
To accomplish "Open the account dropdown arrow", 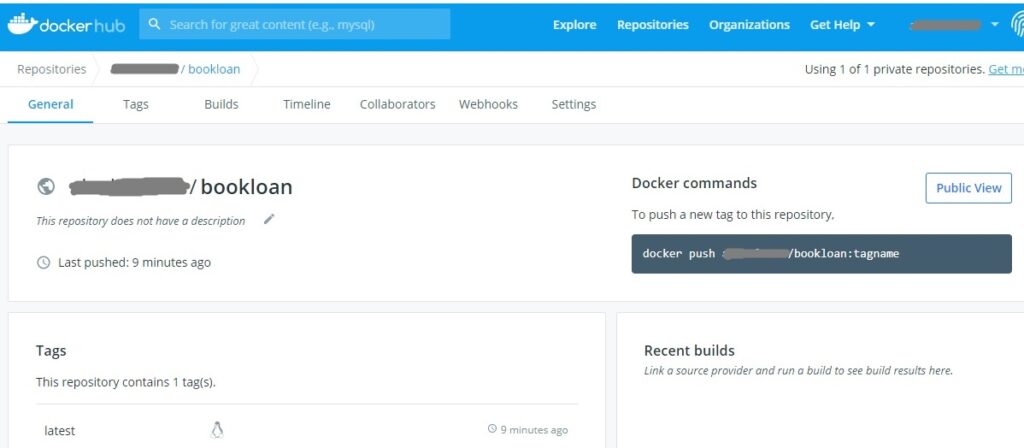I will 995,25.
